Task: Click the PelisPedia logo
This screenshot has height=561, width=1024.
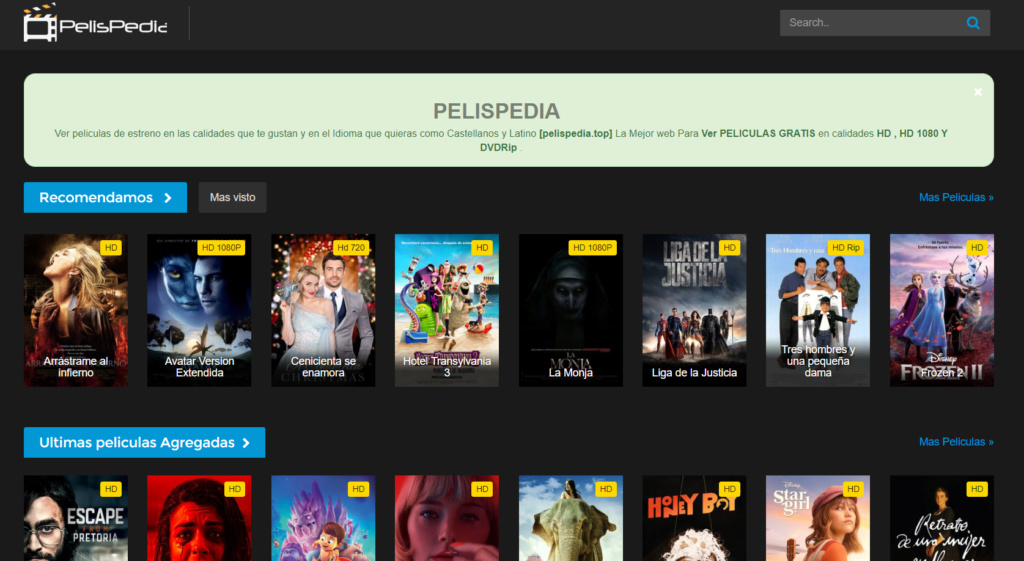Action: pos(95,23)
